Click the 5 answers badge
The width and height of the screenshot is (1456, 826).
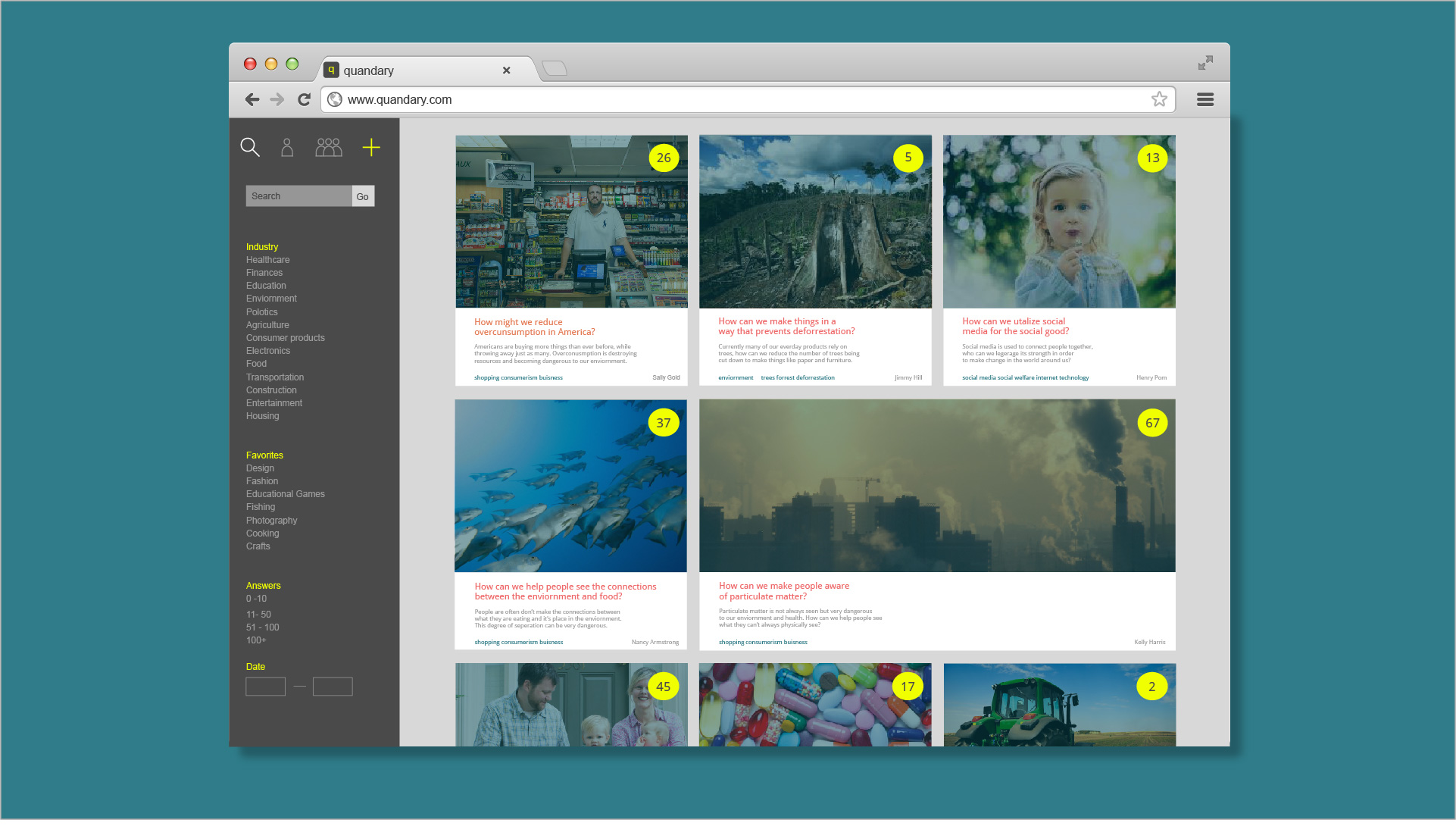pos(908,158)
